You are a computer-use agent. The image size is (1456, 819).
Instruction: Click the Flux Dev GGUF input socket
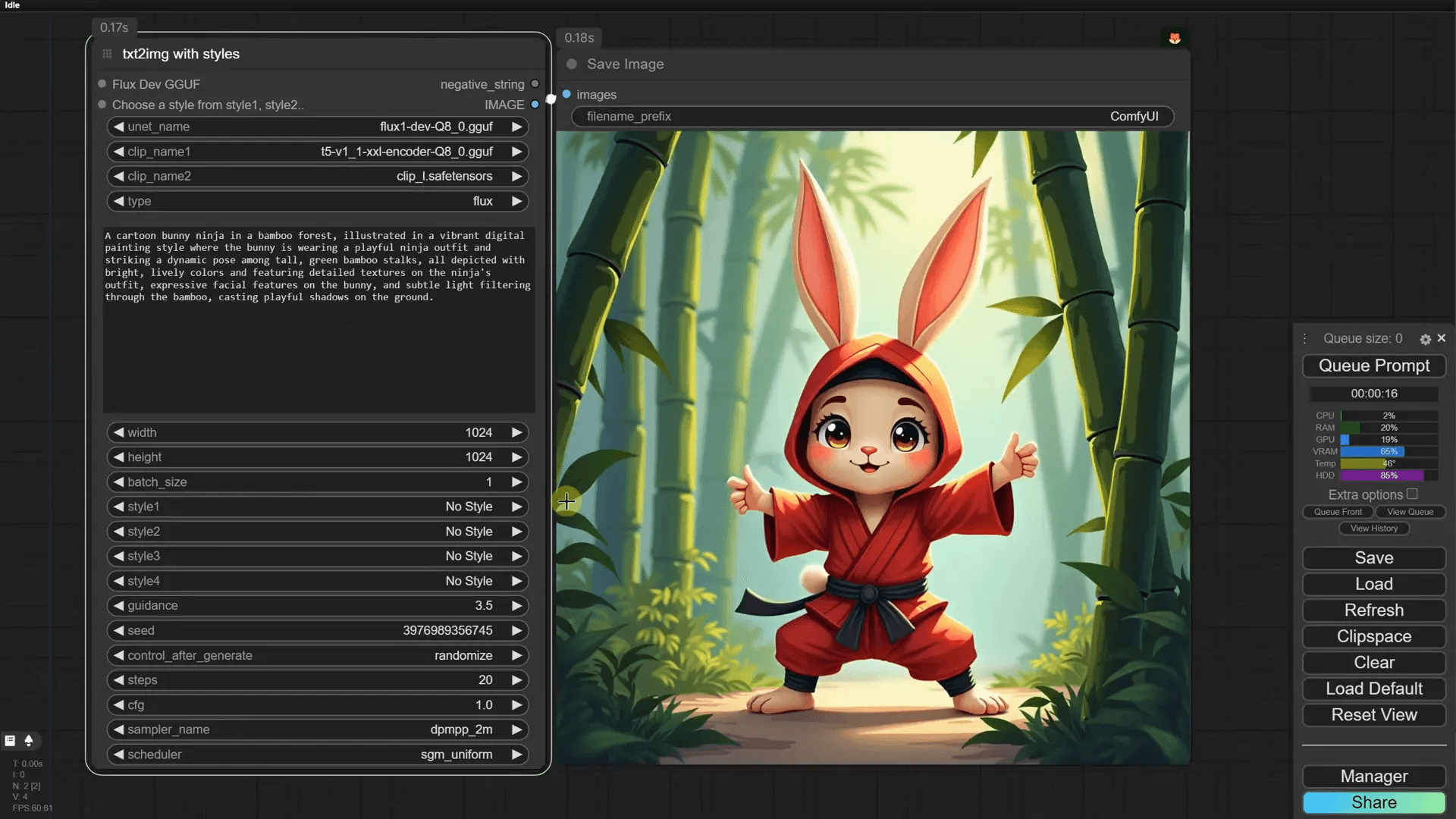click(102, 84)
